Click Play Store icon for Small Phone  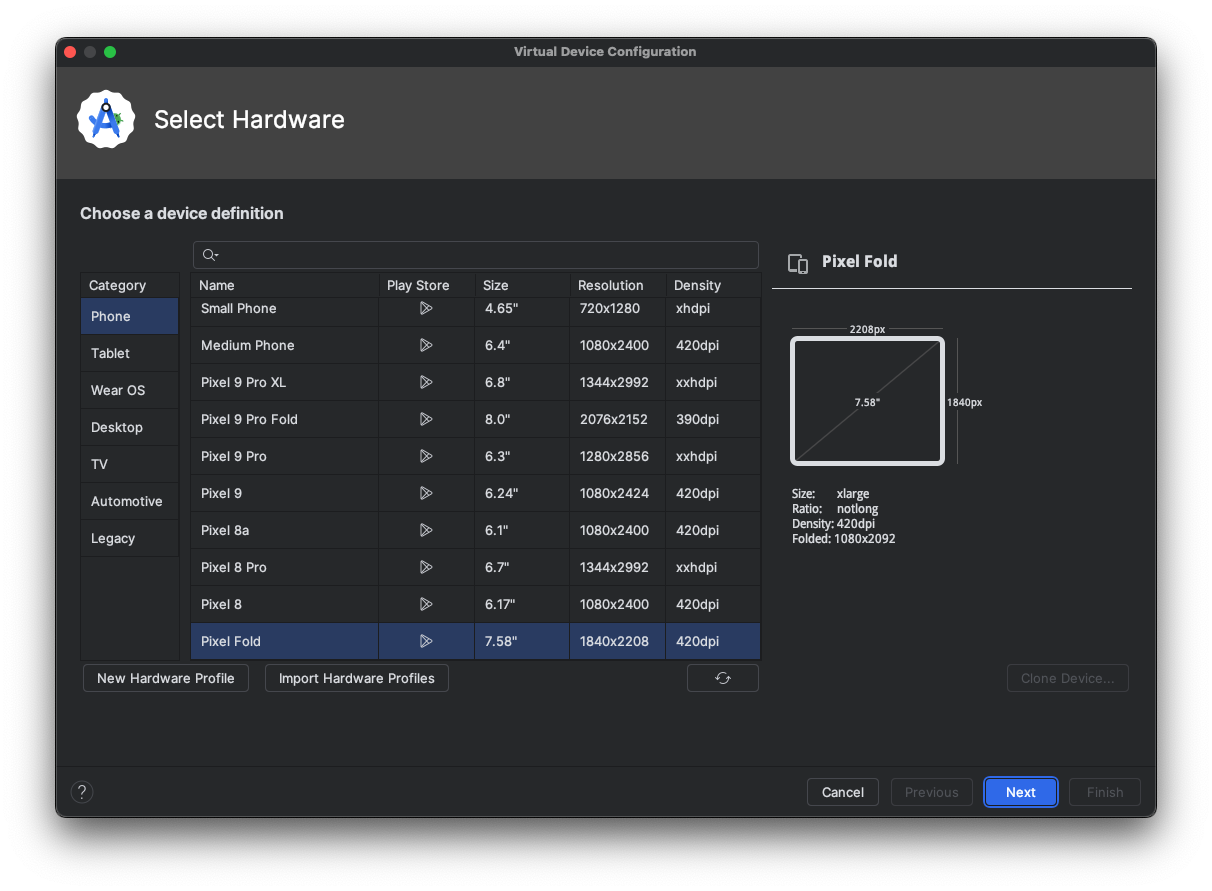coord(426,308)
